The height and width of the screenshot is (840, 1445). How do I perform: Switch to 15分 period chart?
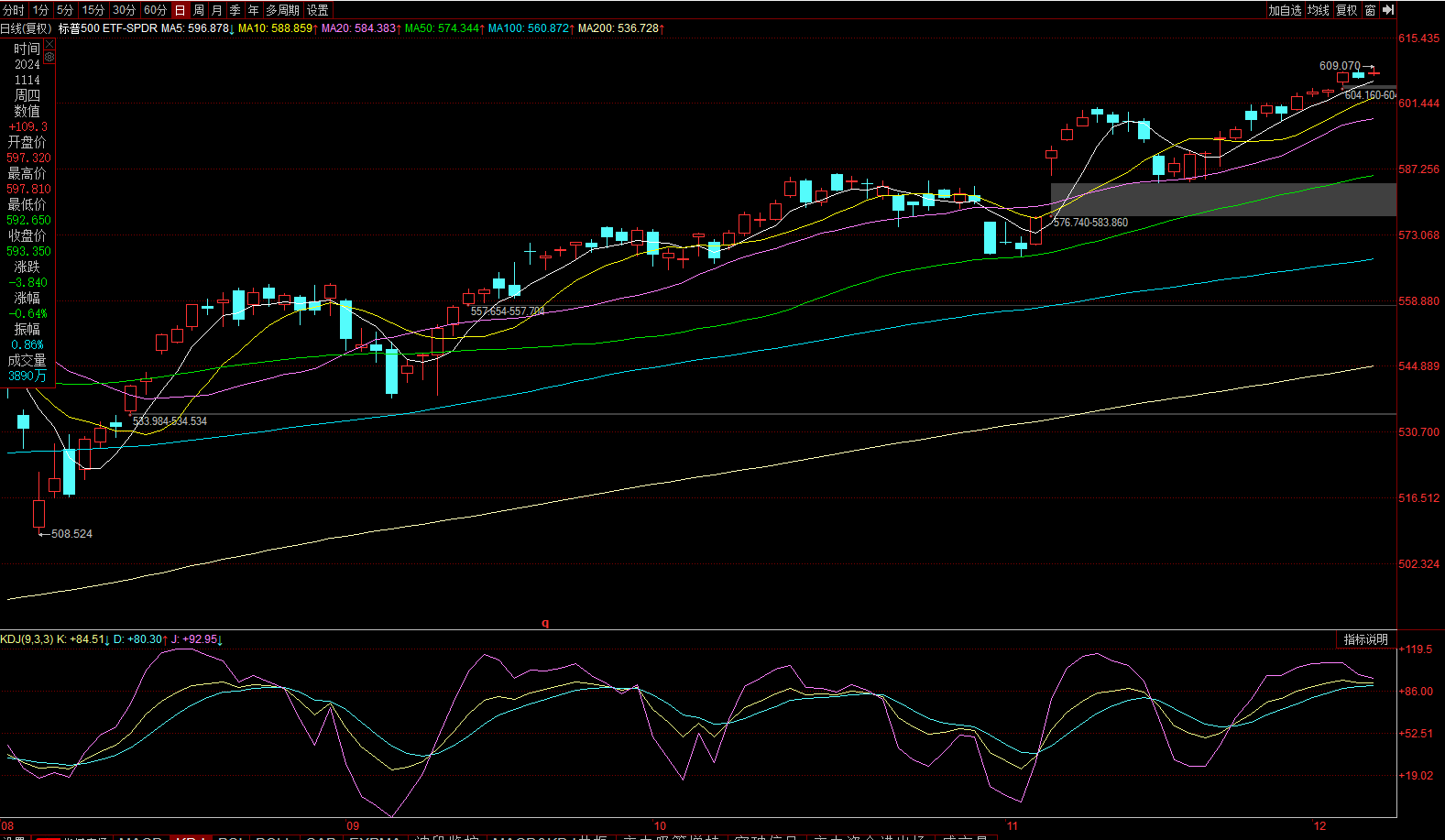click(93, 10)
